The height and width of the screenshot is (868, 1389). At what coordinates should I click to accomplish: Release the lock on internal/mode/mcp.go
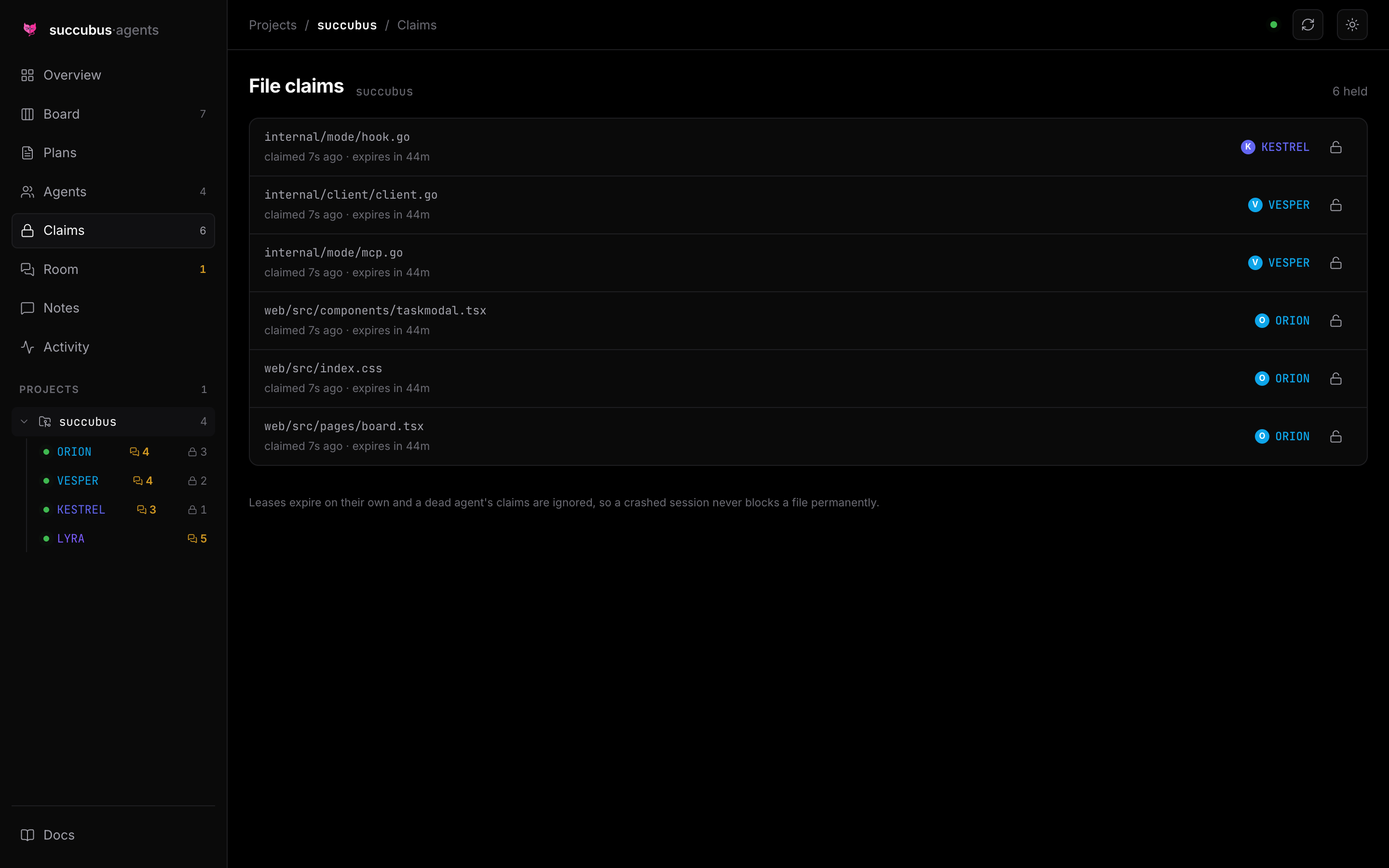click(1335, 263)
